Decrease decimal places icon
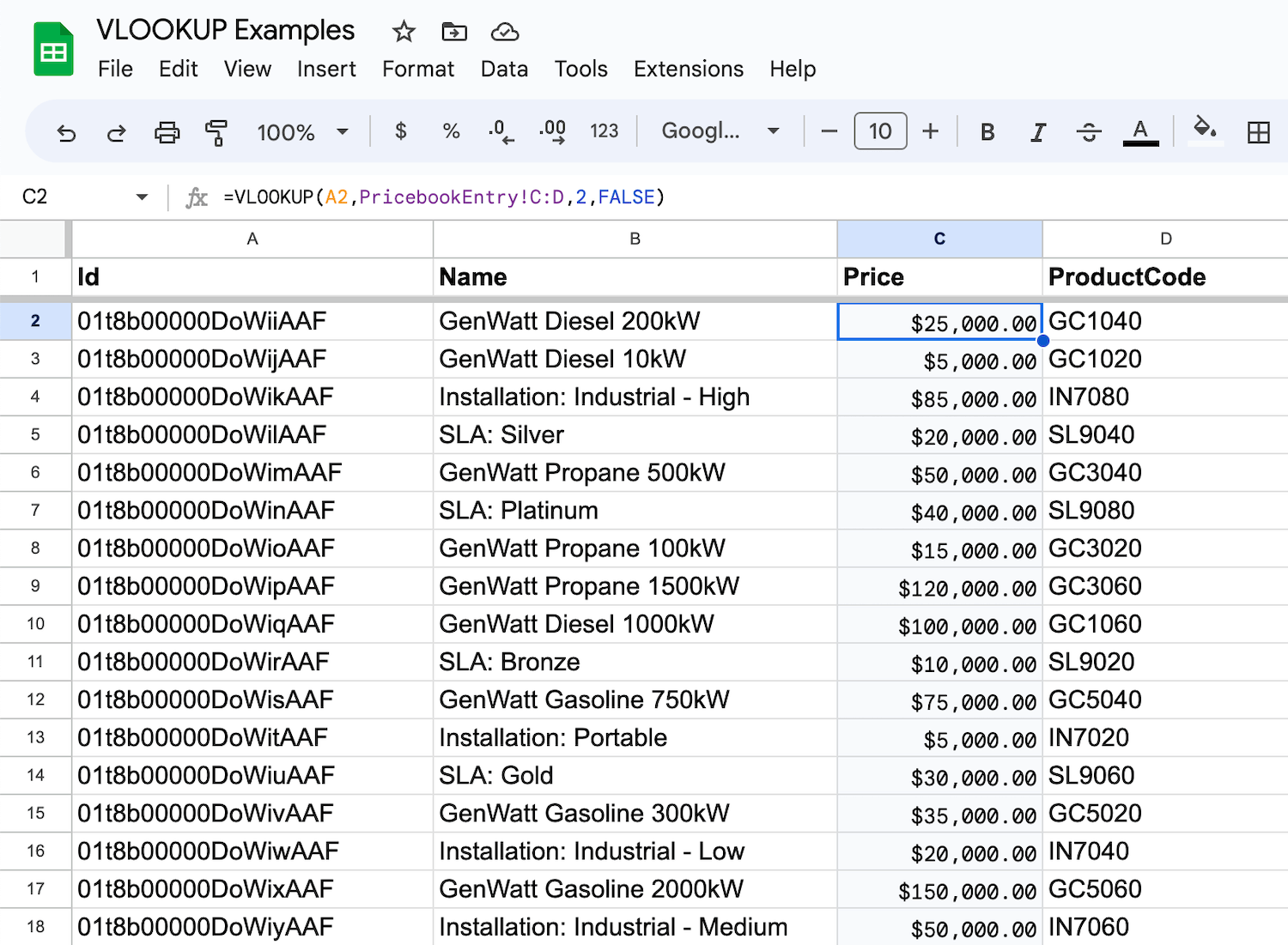Viewport: 1288px width, 945px height. [501, 131]
